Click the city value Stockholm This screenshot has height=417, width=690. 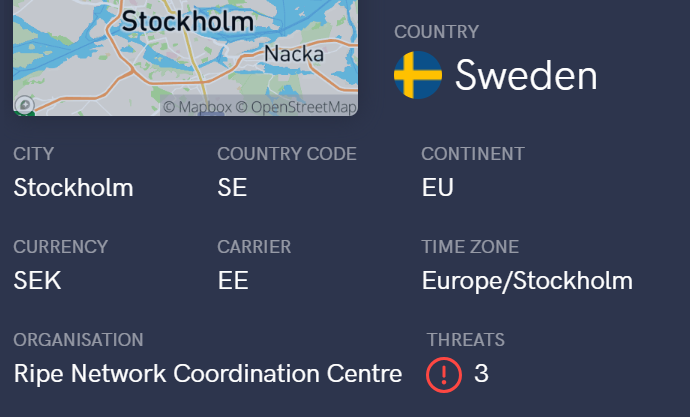click(x=73, y=187)
